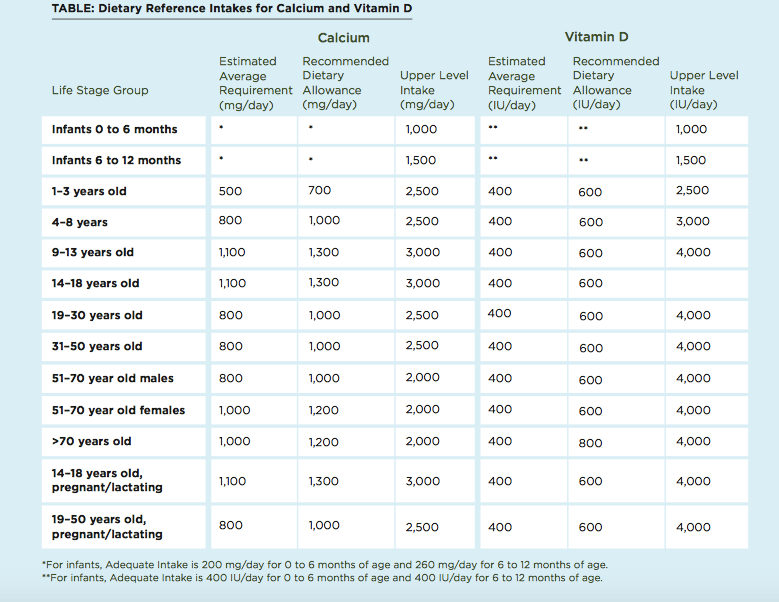Click vitamin D upper level 3,000 for 4–8 years
Image resolution: width=779 pixels, height=602 pixels.
693,222
